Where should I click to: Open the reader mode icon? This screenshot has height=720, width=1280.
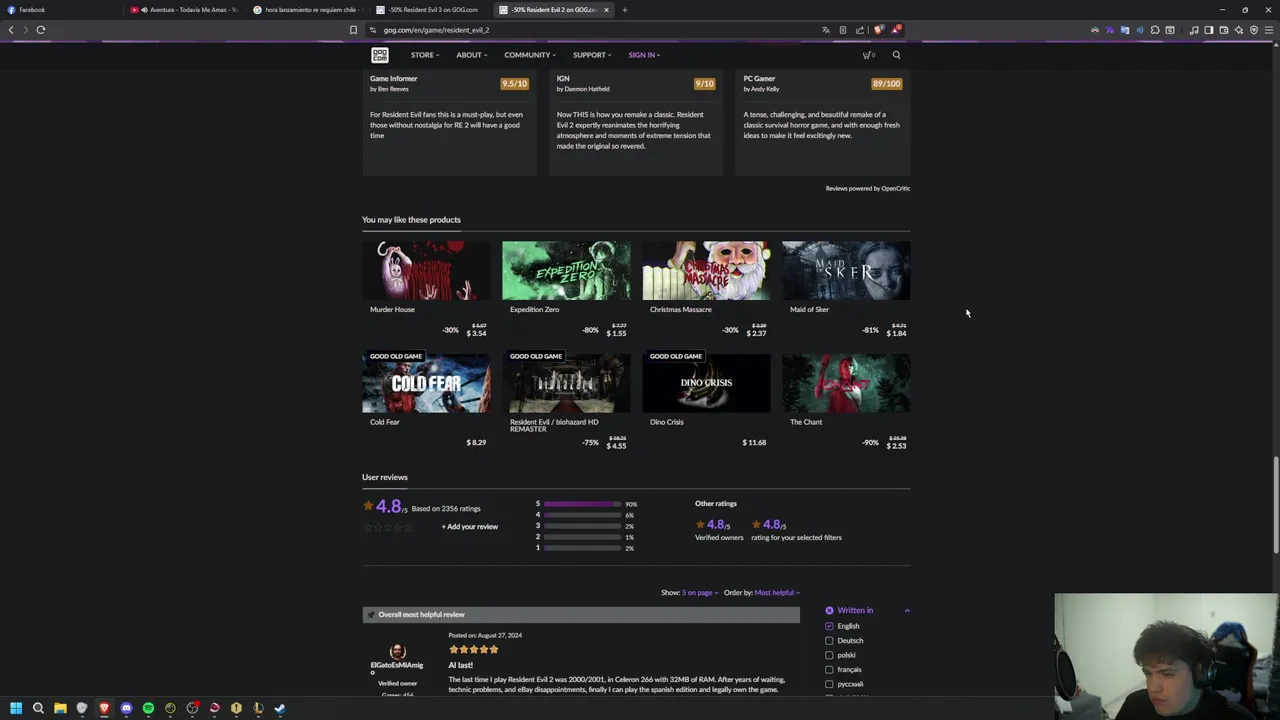click(x=843, y=30)
